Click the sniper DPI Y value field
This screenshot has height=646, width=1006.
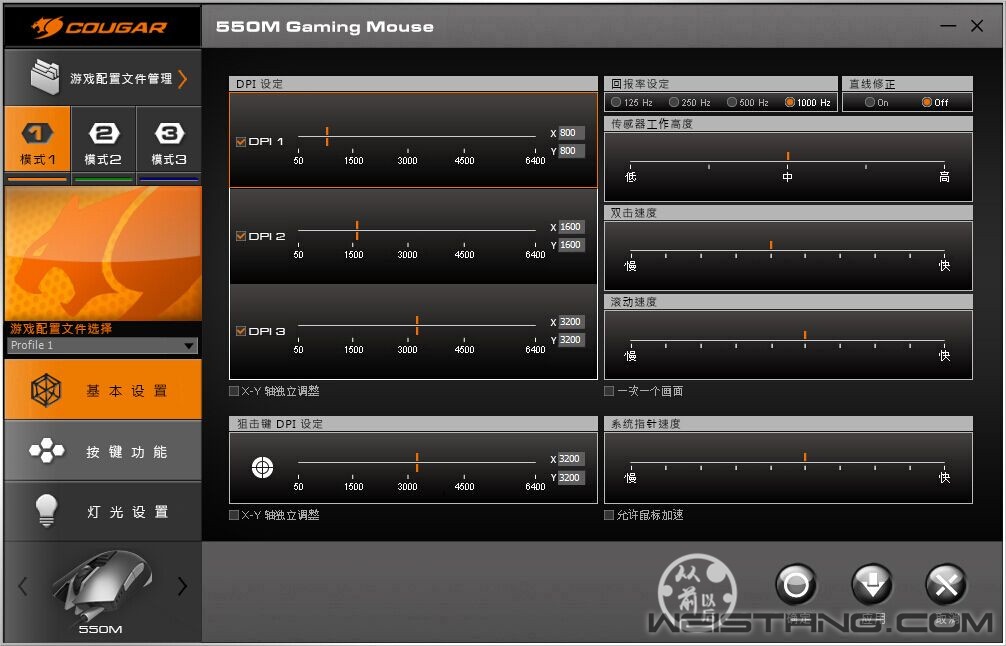571,477
